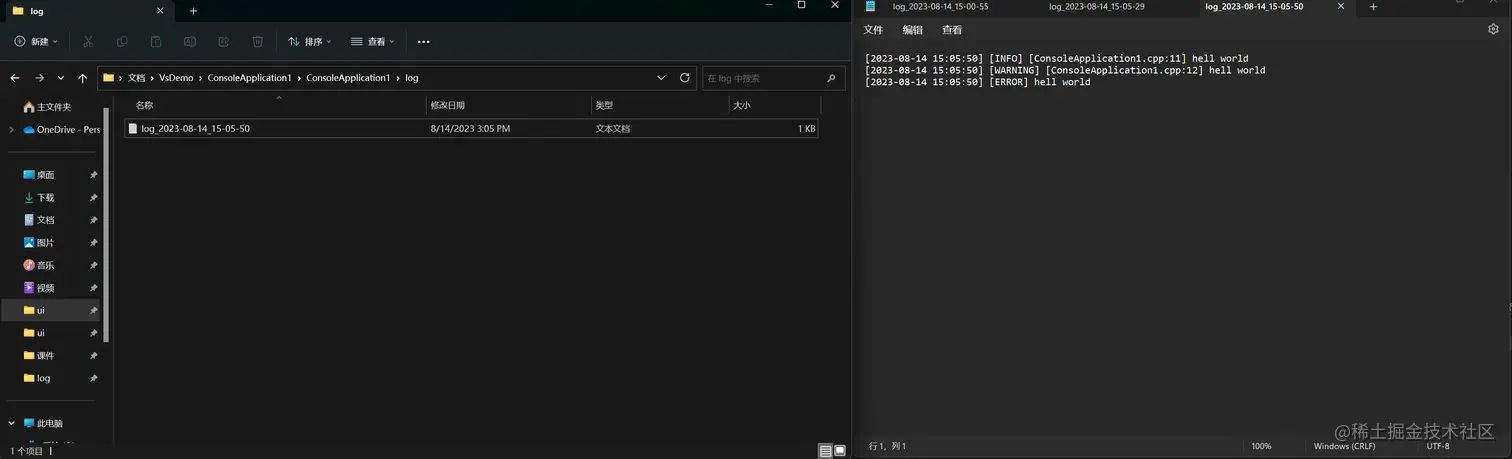1512x459 pixels.
Task: Expand the address bar history dropdown
Action: (x=661, y=77)
